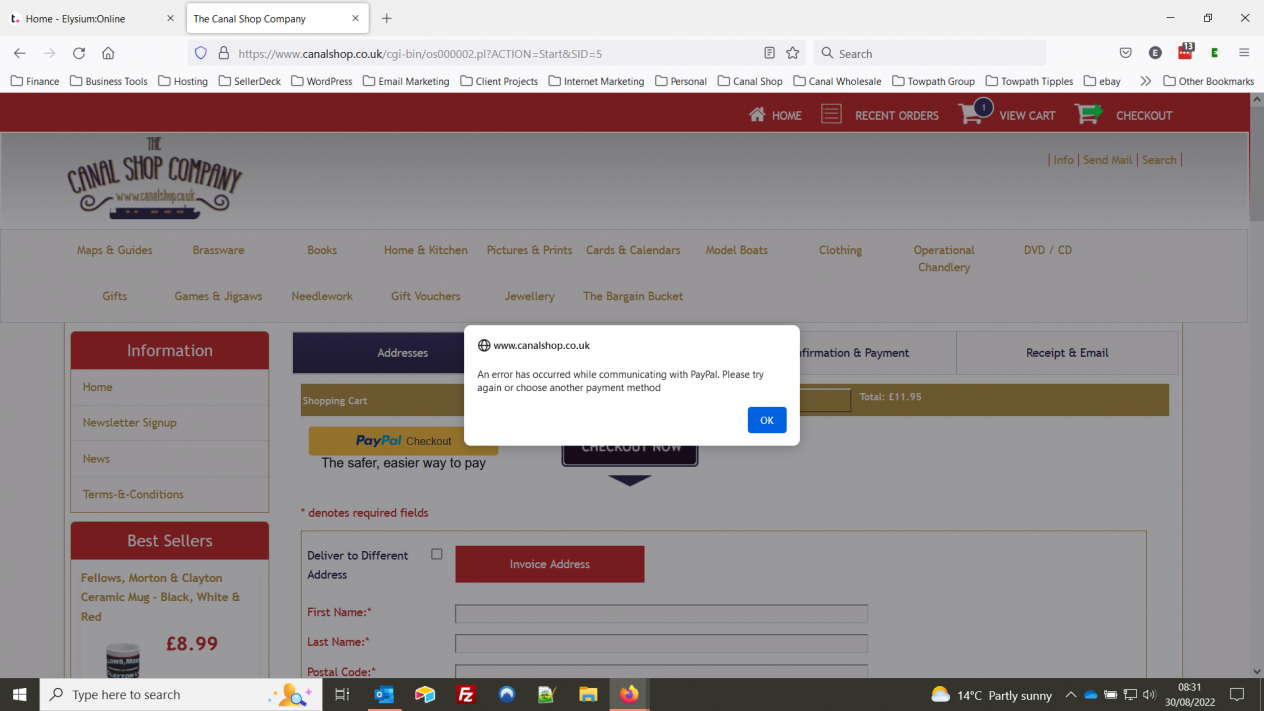
Task: Click the Checkout cart icon in header
Action: click(1088, 114)
